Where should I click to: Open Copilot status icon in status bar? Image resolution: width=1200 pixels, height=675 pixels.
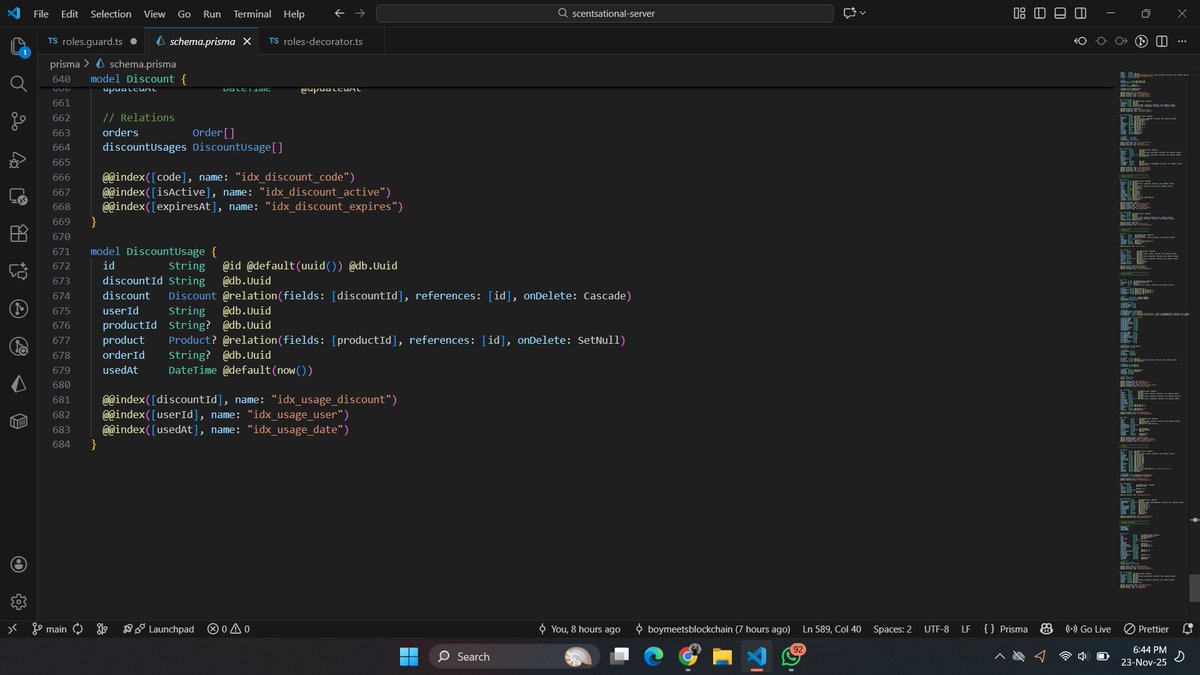point(1047,629)
